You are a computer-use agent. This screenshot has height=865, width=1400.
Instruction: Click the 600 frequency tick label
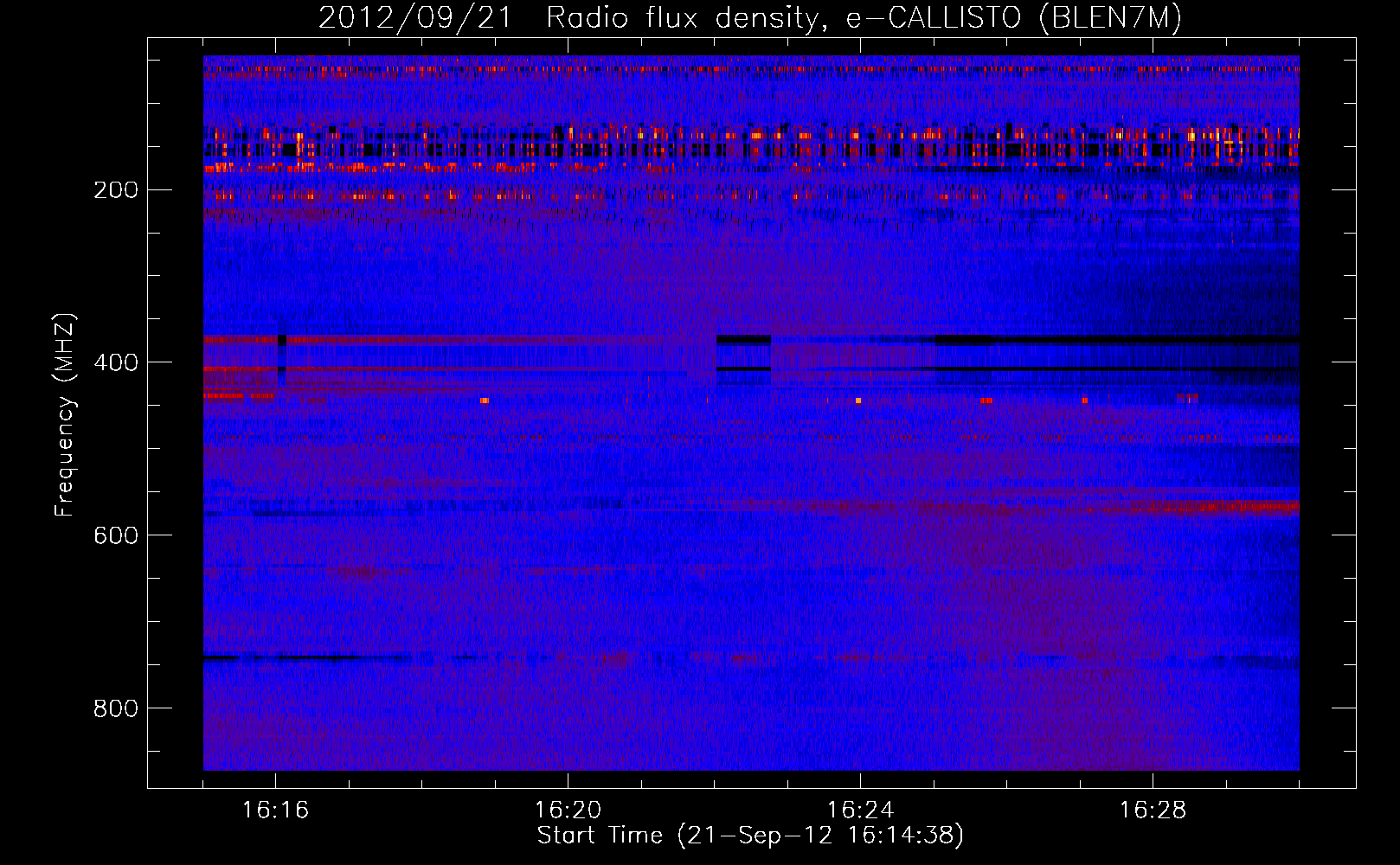[x=116, y=535]
